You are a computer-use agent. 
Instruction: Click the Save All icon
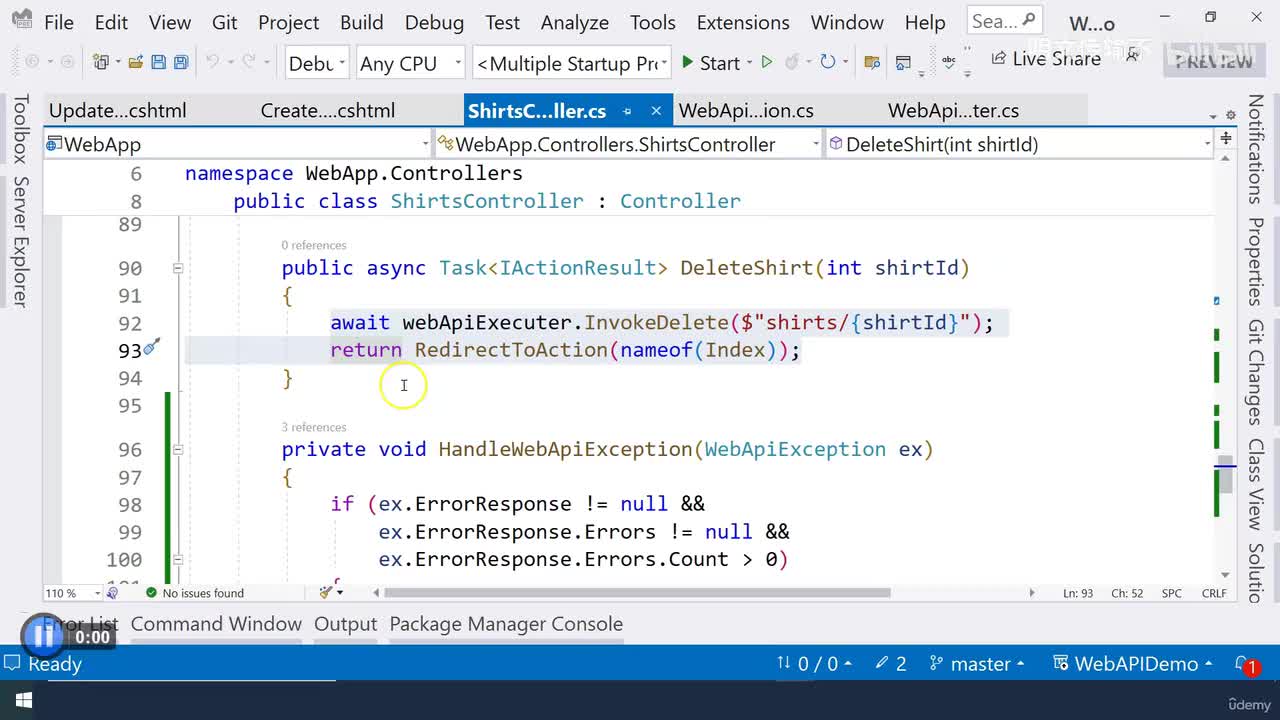pyautogui.click(x=181, y=62)
